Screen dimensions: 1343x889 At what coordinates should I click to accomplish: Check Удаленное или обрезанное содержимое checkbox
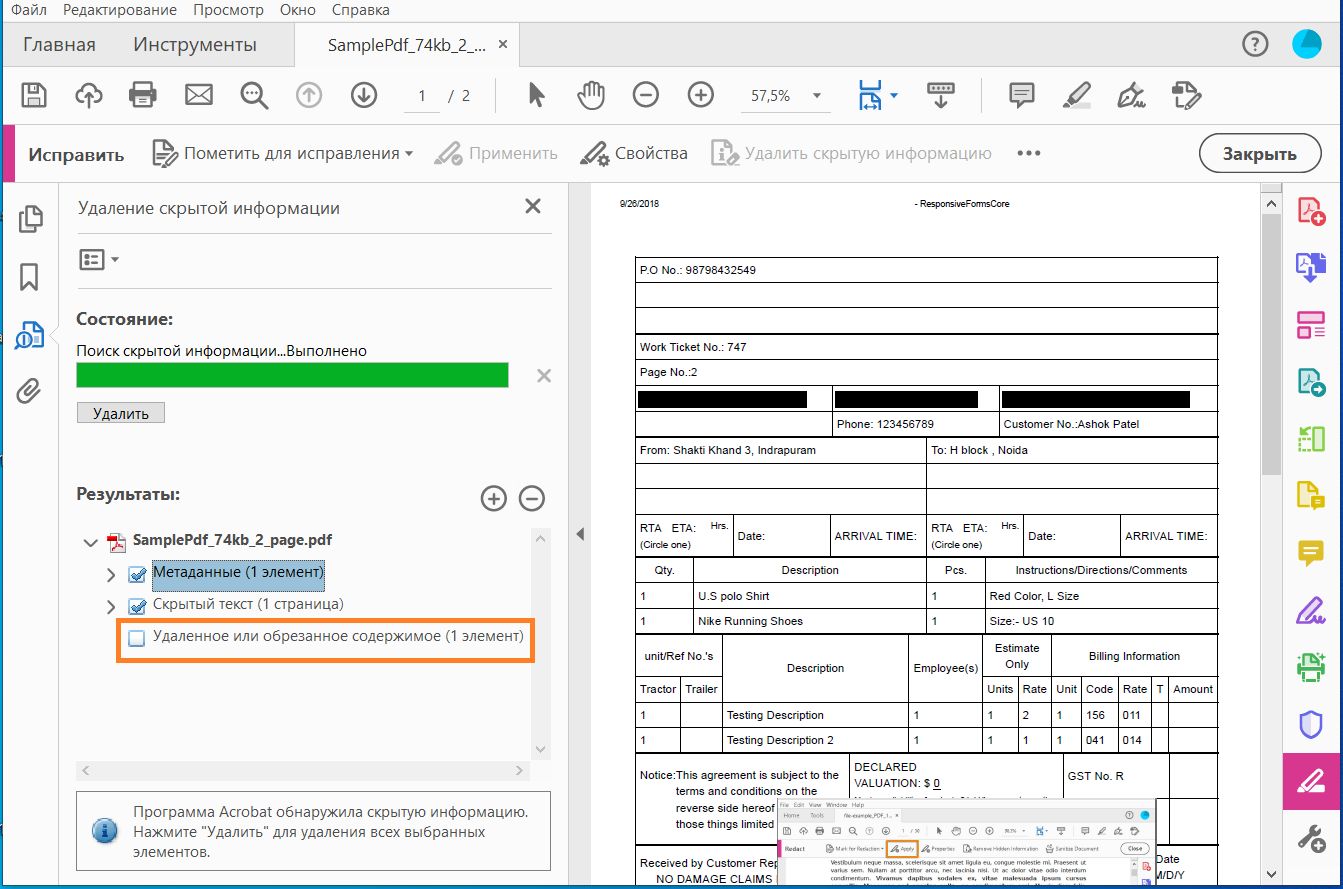point(137,638)
